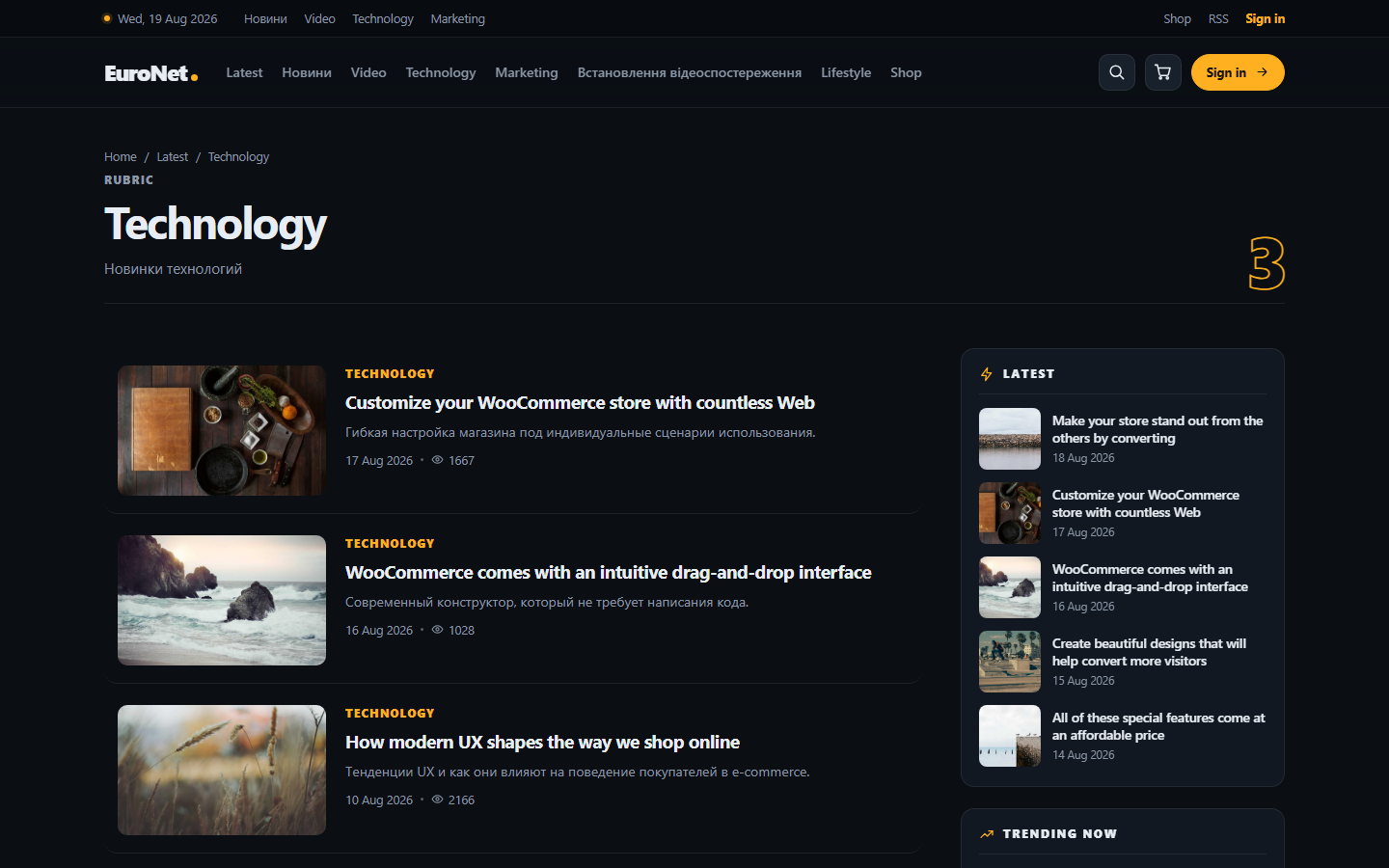Click the eye icon beside 1028 views

coord(437,630)
